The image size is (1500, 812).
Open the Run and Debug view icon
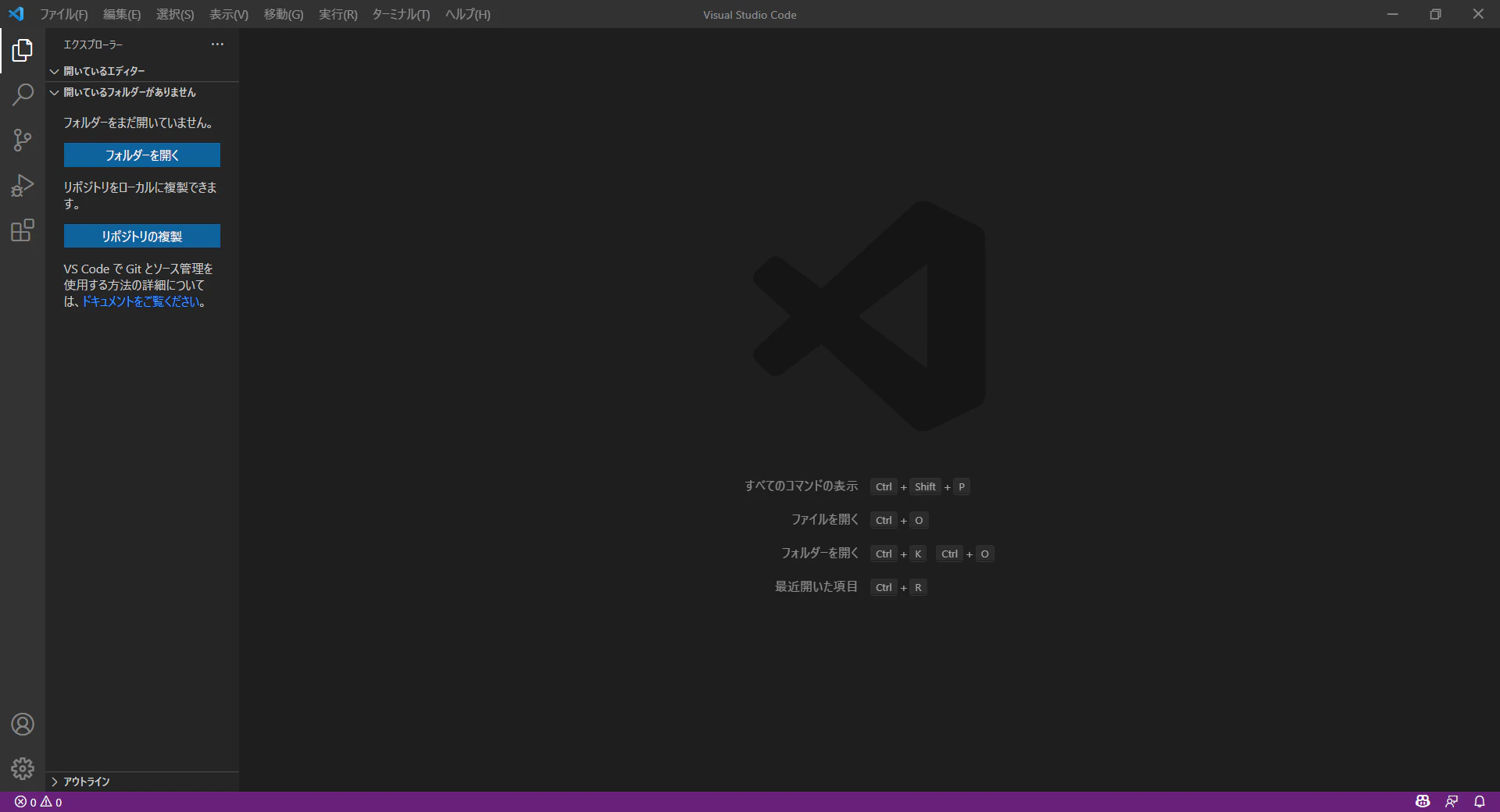coord(23,186)
